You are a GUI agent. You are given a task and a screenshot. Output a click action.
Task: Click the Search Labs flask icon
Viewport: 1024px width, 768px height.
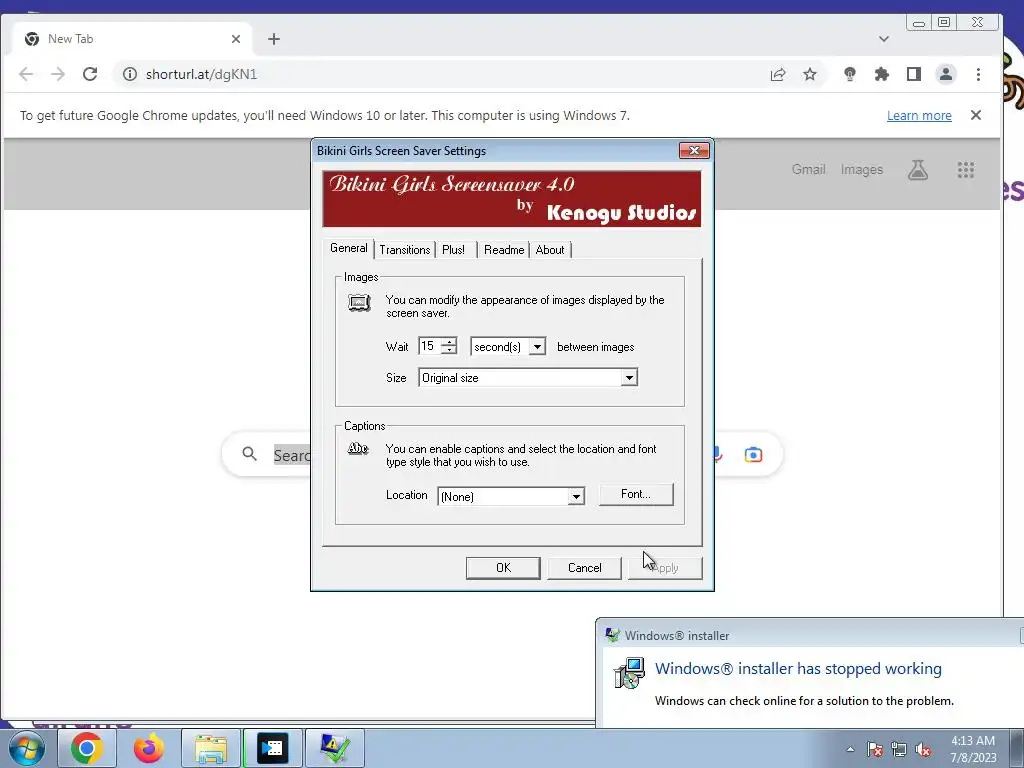[918, 170]
